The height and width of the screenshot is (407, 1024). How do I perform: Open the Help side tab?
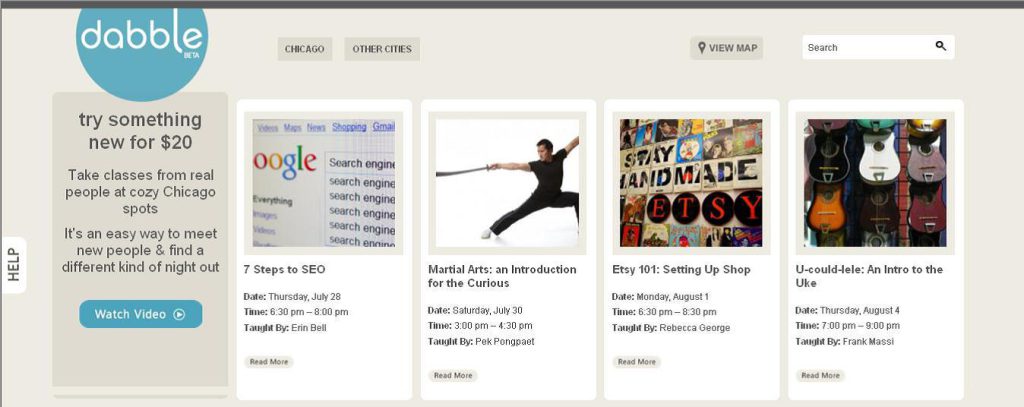tap(14, 265)
